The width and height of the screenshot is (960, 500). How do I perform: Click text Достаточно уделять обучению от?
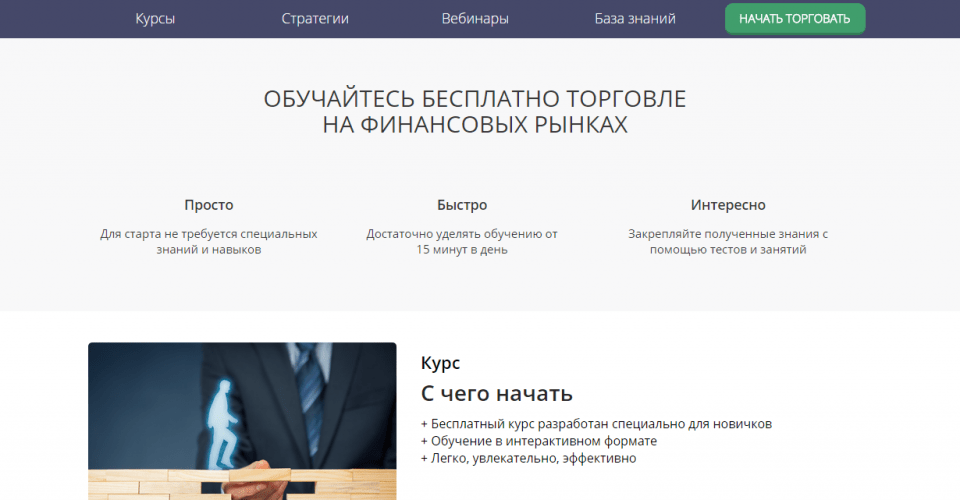click(462, 234)
